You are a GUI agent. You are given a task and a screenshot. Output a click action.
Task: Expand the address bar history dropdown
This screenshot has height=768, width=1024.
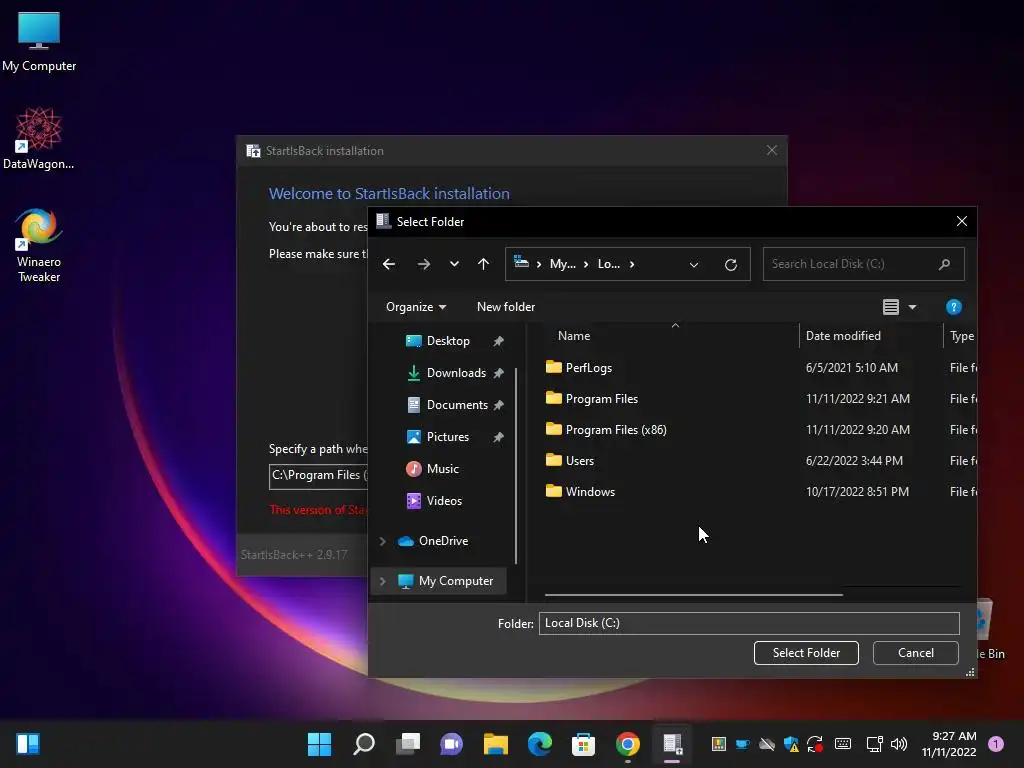click(x=694, y=264)
